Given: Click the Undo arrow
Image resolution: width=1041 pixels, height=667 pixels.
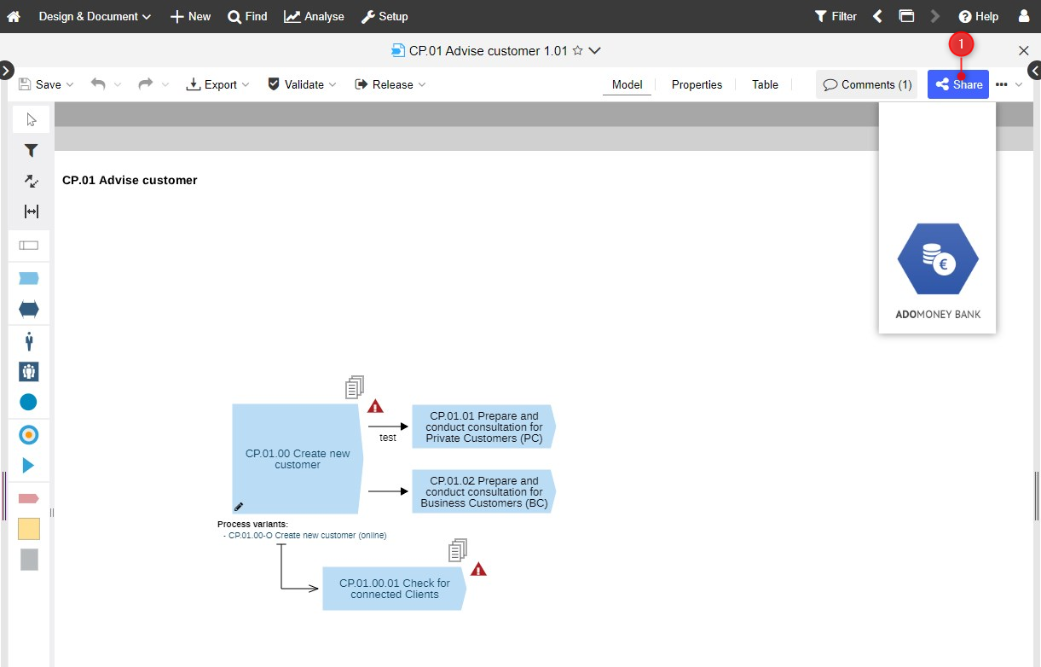Looking at the screenshot, I should [x=98, y=84].
